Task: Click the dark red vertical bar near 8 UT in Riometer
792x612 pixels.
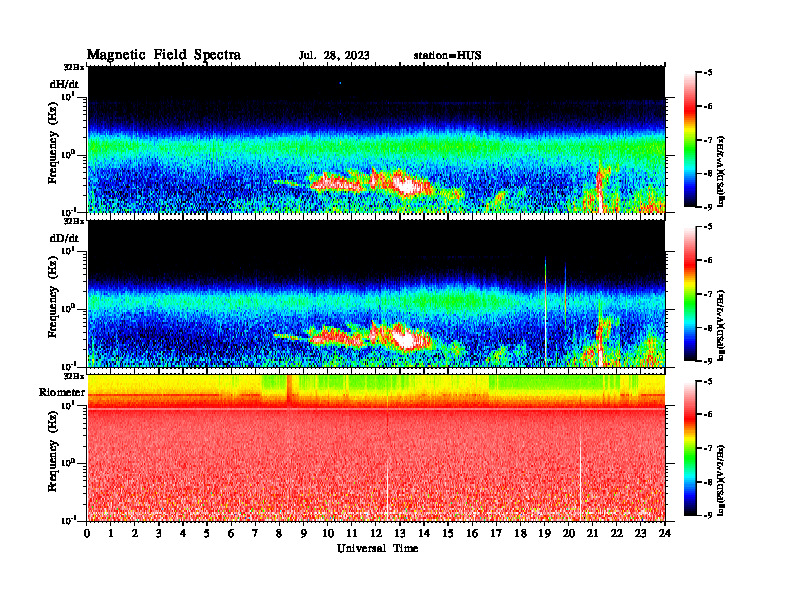Action: pyautogui.click(x=289, y=389)
